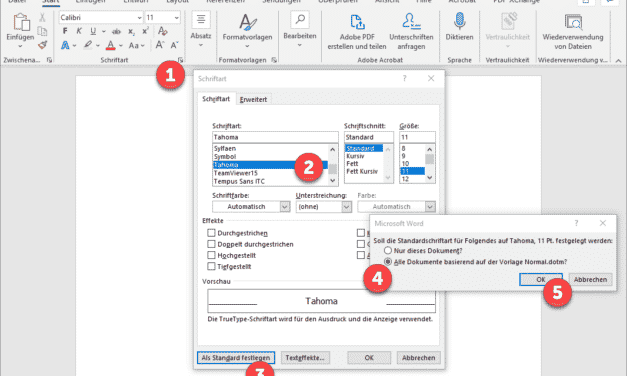Open Zwischenablage dialog launcher
Screen dimensions: 627x376
click(49, 60)
